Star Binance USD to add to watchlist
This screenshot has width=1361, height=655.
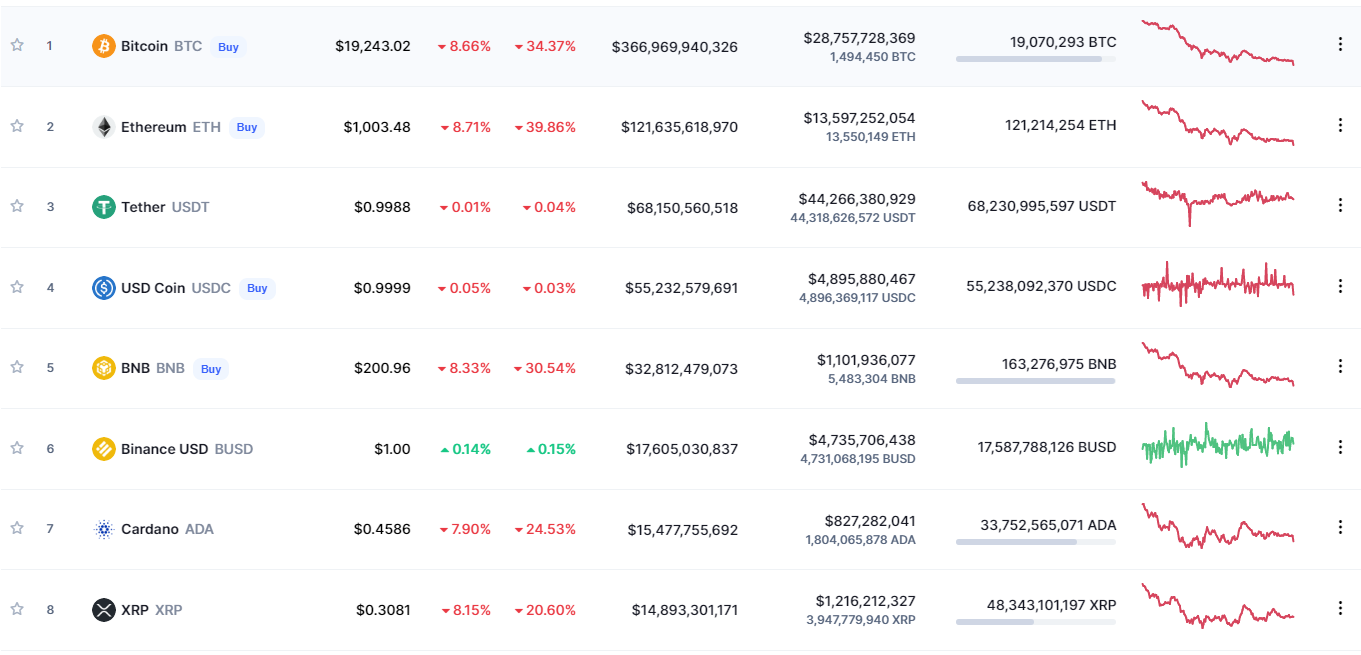pyautogui.click(x=17, y=448)
